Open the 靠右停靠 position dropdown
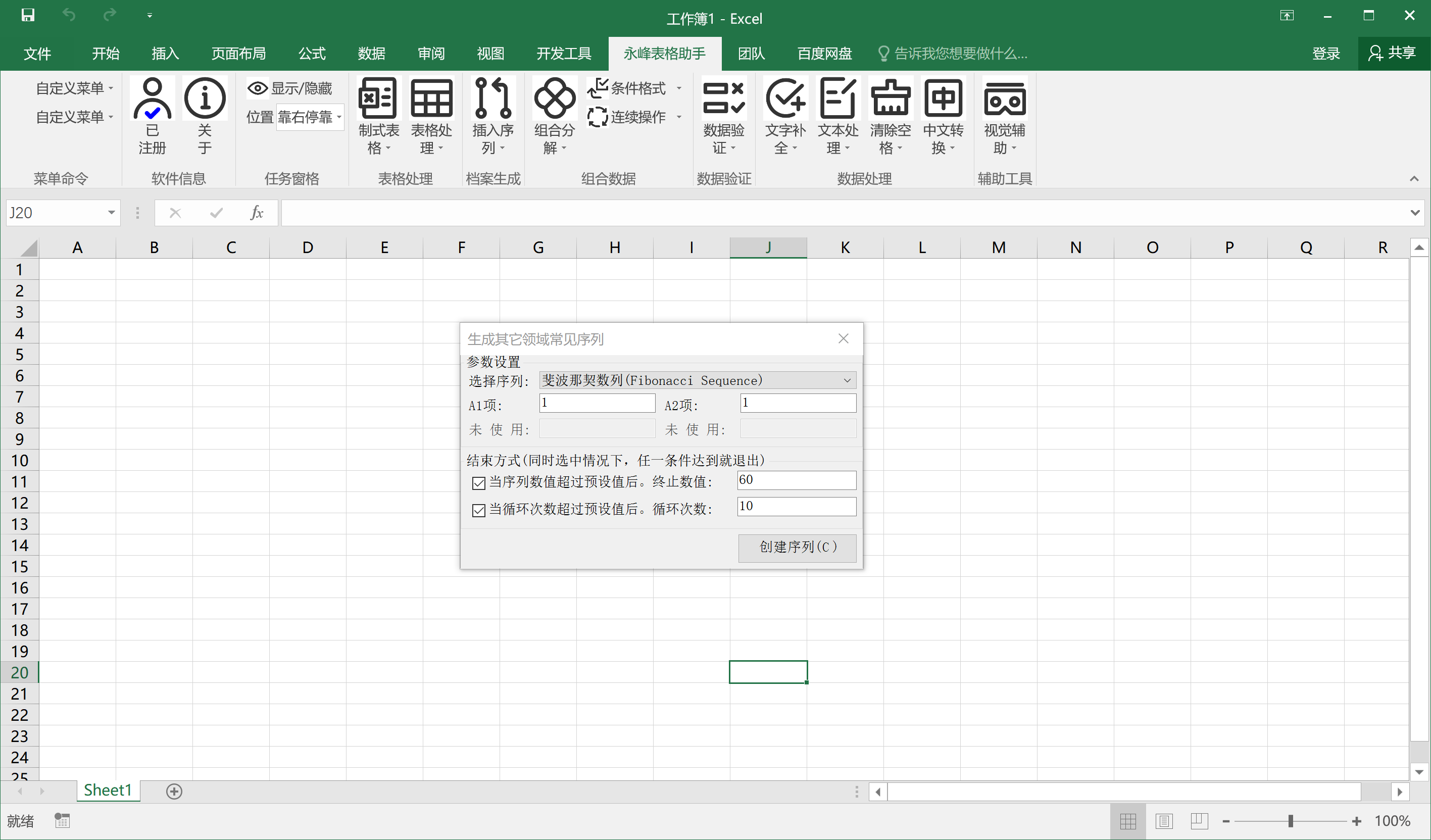1431x840 pixels. point(337,117)
